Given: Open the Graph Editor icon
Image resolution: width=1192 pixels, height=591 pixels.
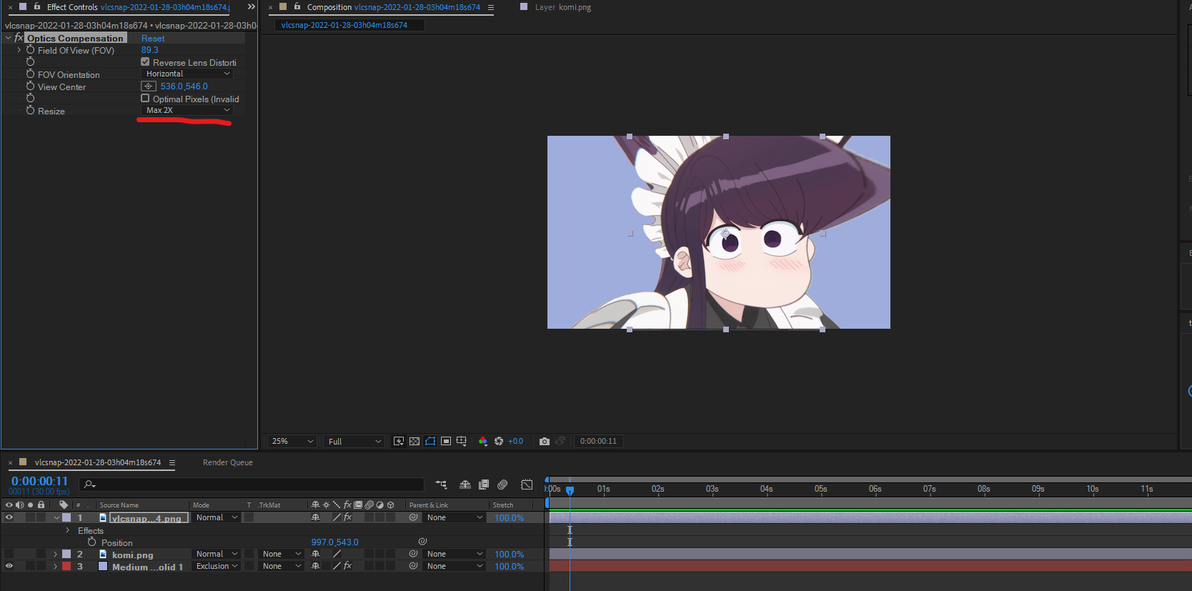Looking at the screenshot, I should tap(527, 485).
